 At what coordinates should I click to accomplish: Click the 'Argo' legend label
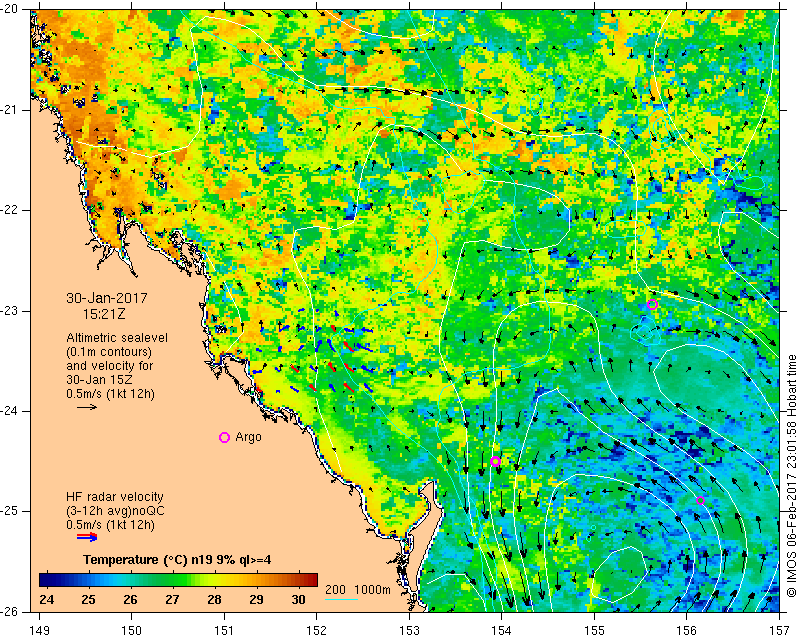click(x=248, y=437)
